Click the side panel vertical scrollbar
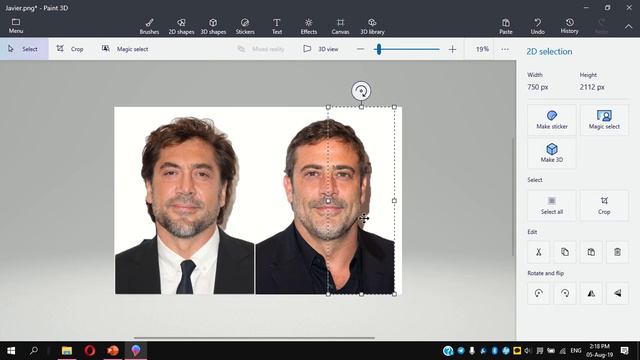 (x=513, y=197)
